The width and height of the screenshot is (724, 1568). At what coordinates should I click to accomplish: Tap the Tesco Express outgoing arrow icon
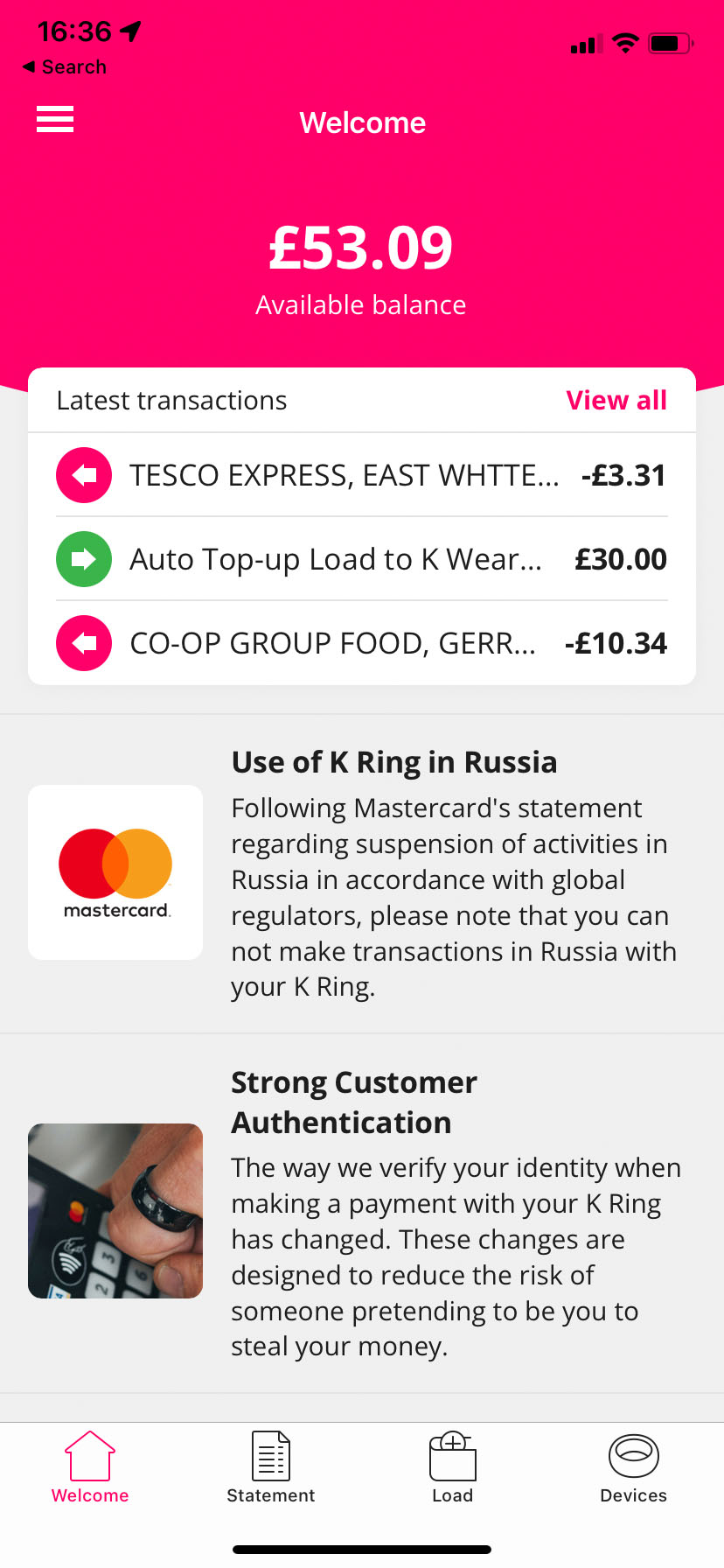tap(84, 475)
